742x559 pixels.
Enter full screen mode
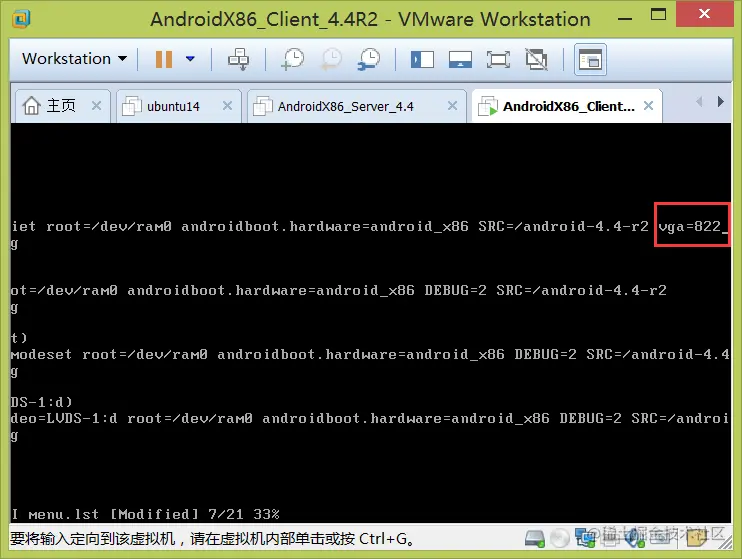[498, 60]
